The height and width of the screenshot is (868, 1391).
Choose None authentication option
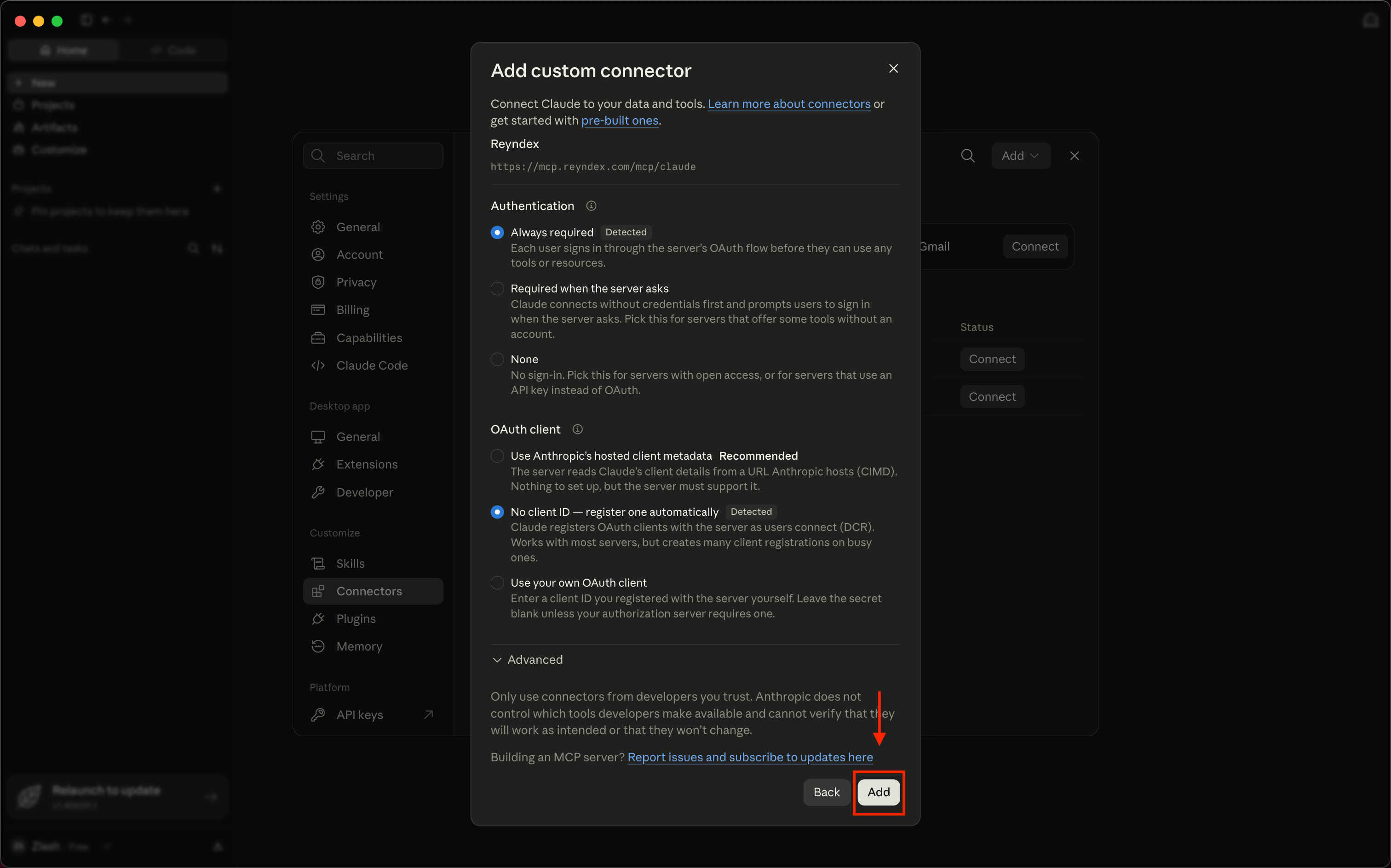click(497, 360)
